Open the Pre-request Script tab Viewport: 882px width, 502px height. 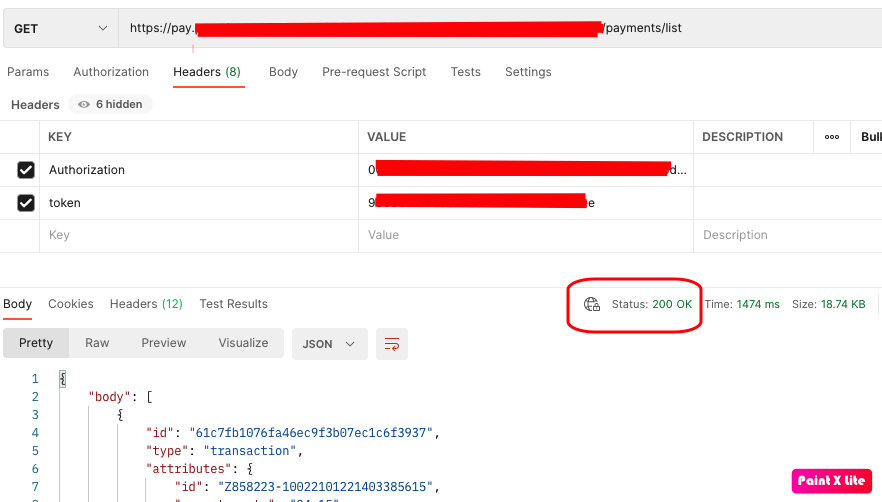tap(374, 72)
